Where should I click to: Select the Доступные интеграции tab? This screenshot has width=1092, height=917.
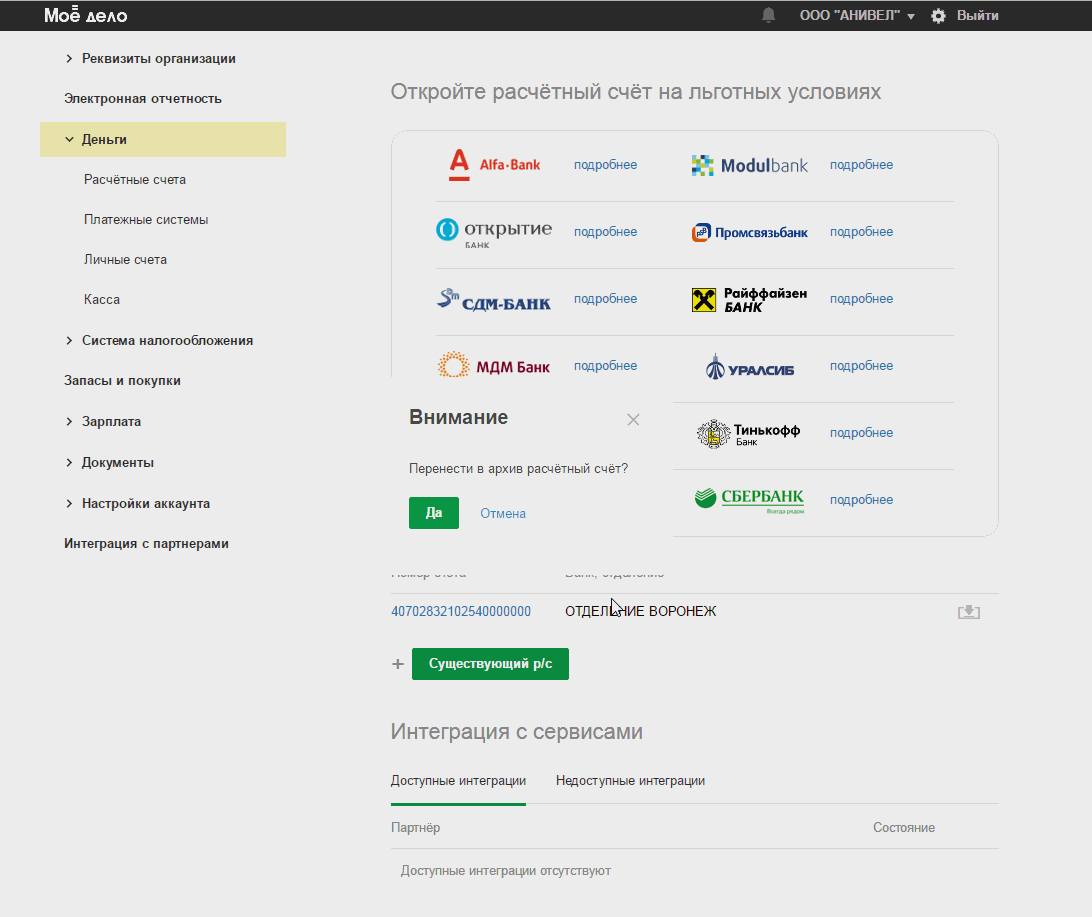pos(458,781)
